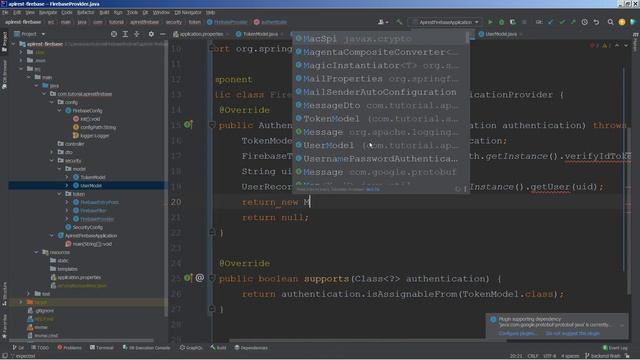Screen dimensions: 640x360
Task: Build project using the hammer icon
Action: point(399,22)
